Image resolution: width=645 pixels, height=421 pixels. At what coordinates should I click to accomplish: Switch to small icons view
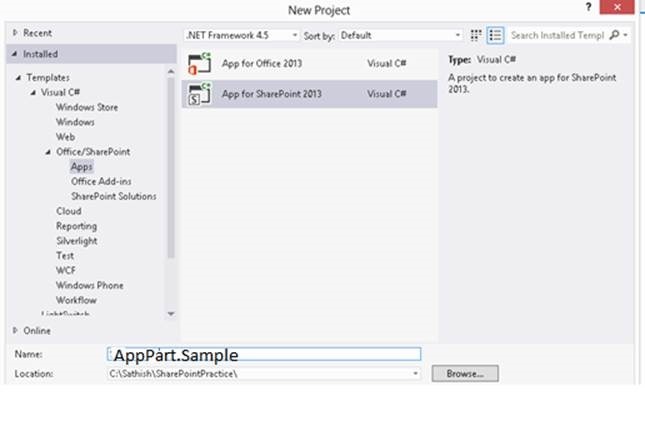click(476, 35)
